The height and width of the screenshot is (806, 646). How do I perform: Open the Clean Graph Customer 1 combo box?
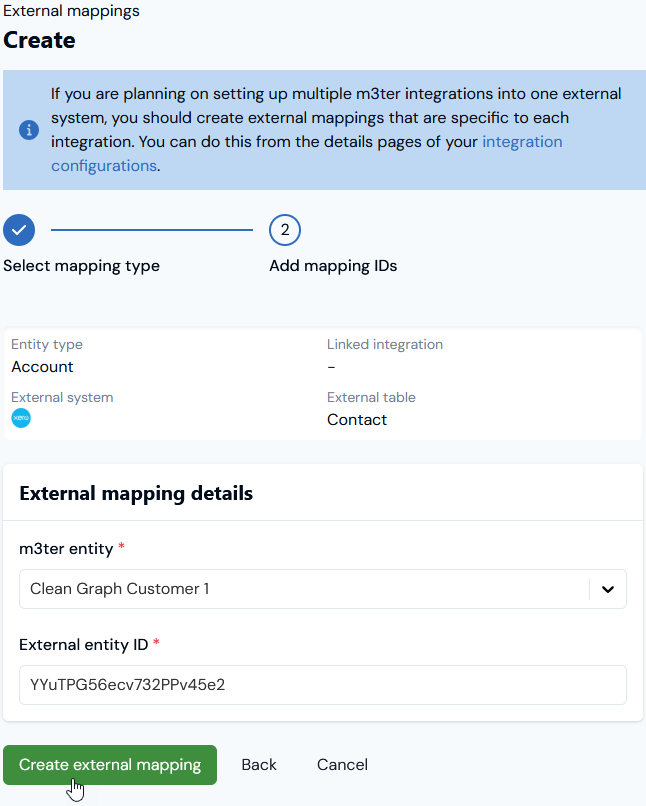point(323,589)
